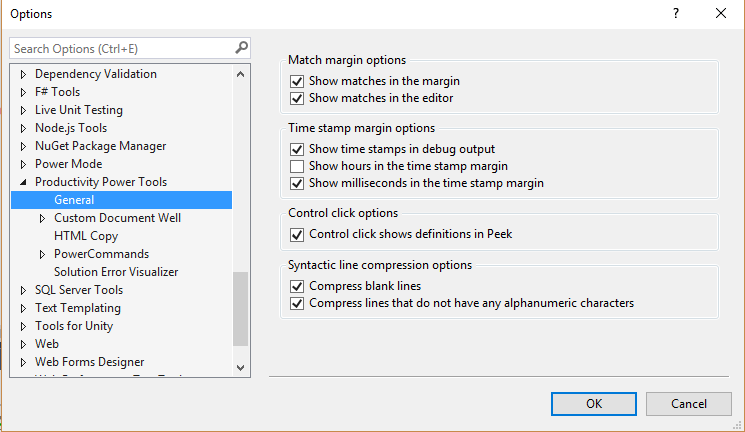Expand the SQL Server Tools node
Viewport: 745px width, 432px height.
(23, 290)
